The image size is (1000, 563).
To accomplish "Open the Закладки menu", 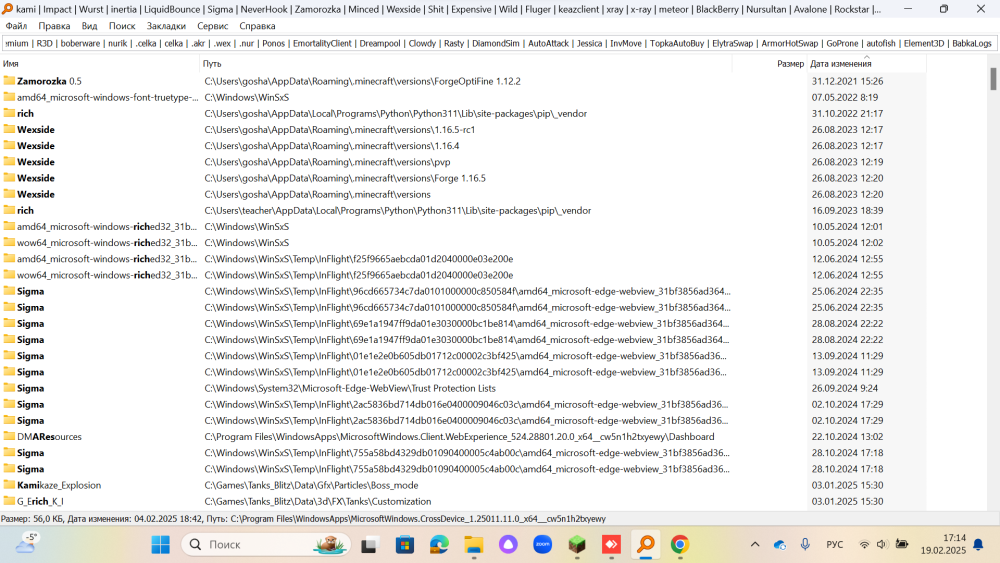I will pyautogui.click(x=166, y=26).
